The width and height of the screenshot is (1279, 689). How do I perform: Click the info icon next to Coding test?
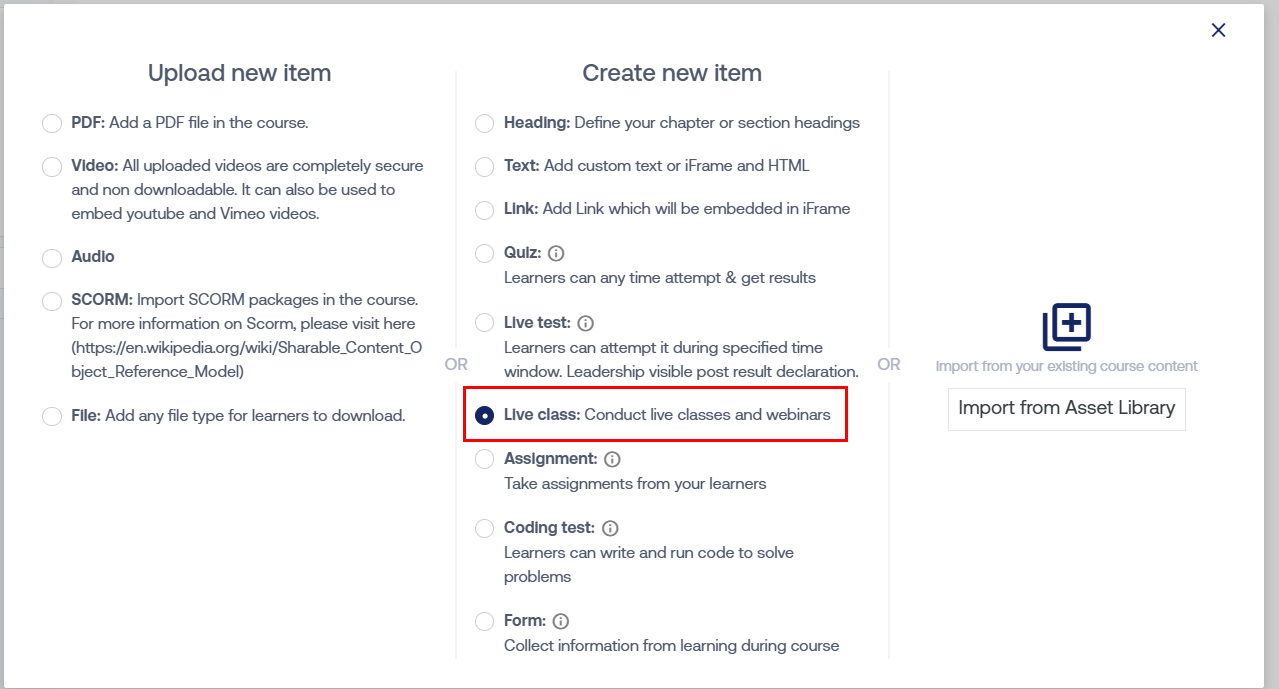610,528
